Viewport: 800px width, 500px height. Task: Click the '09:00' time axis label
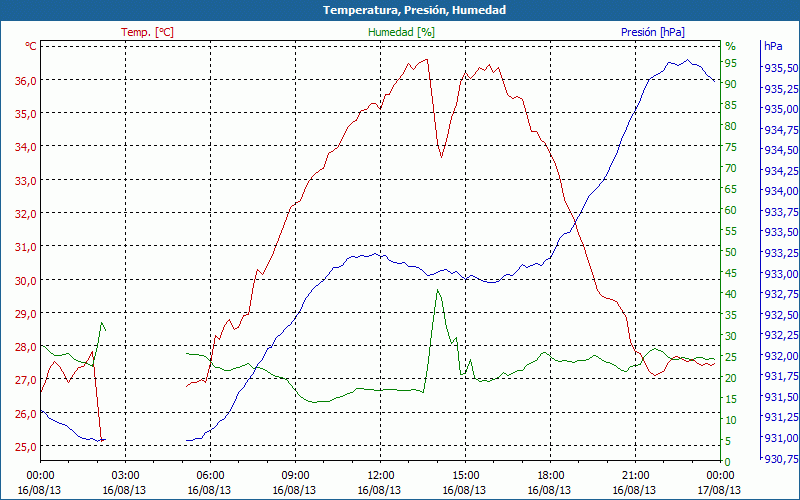(x=295, y=476)
